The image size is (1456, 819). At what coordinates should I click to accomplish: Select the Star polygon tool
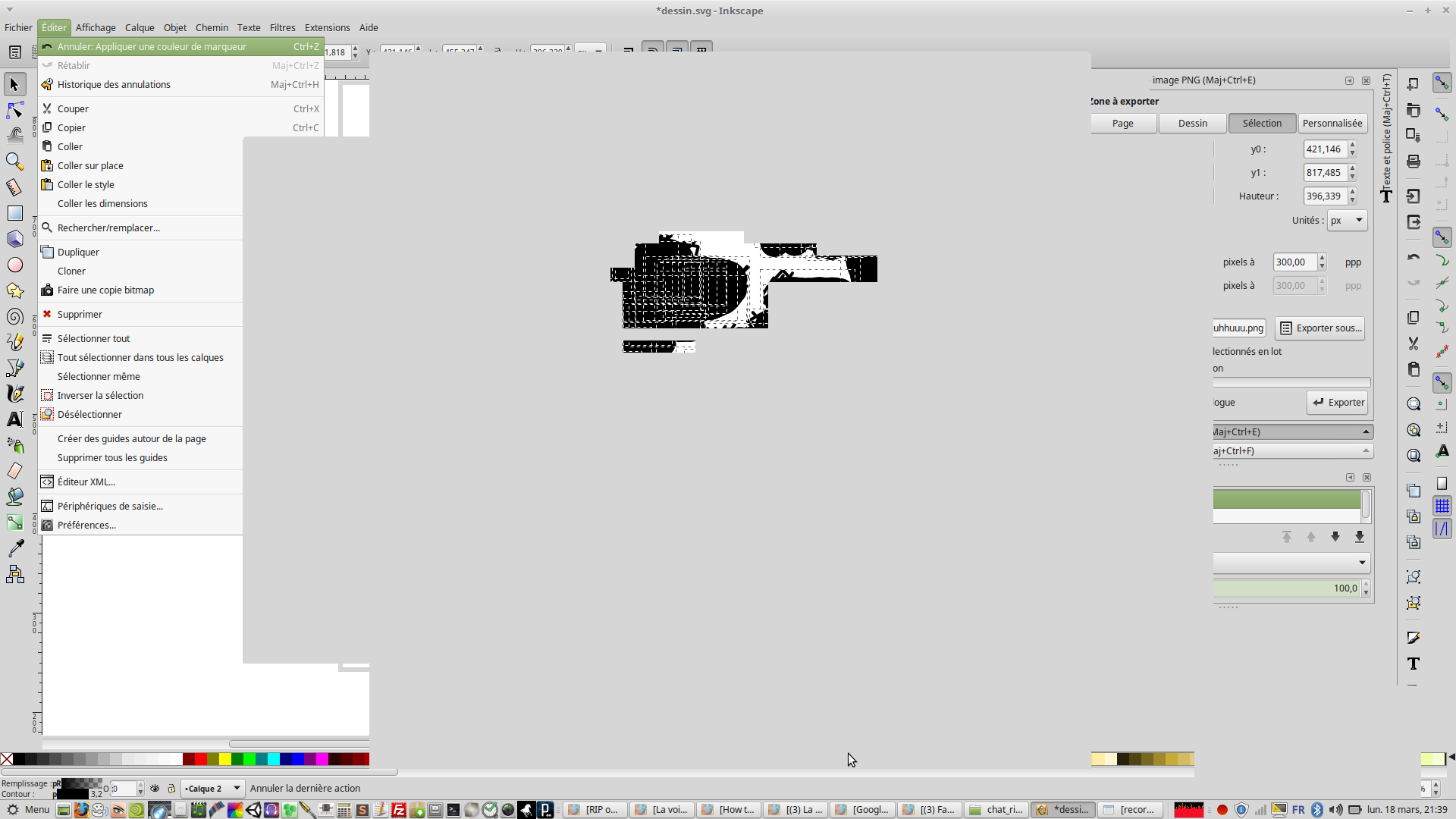(x=14, y=291)
